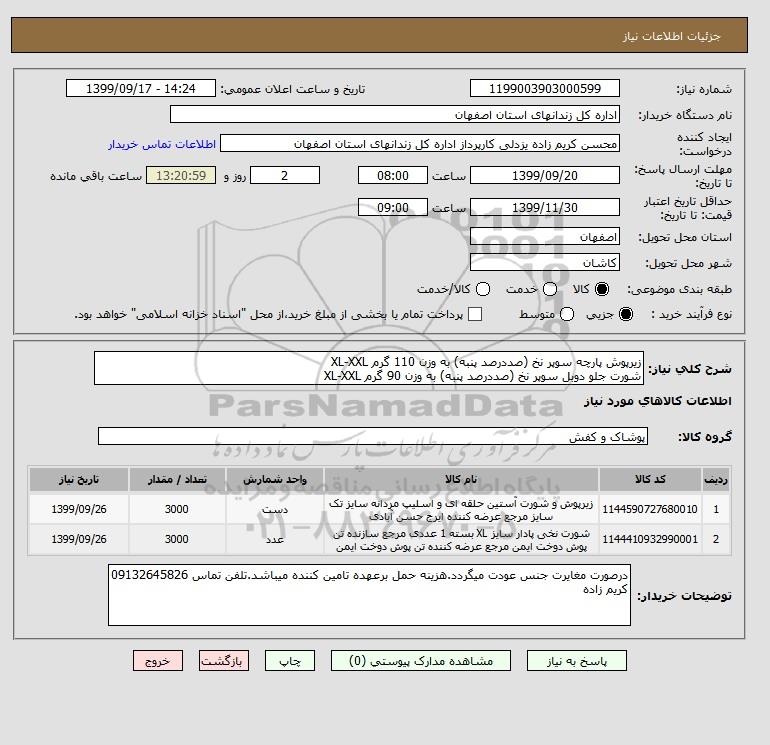Open مشاهده مدارک پیوستی (0) button
770x745 pixels.
pos(421,661)
